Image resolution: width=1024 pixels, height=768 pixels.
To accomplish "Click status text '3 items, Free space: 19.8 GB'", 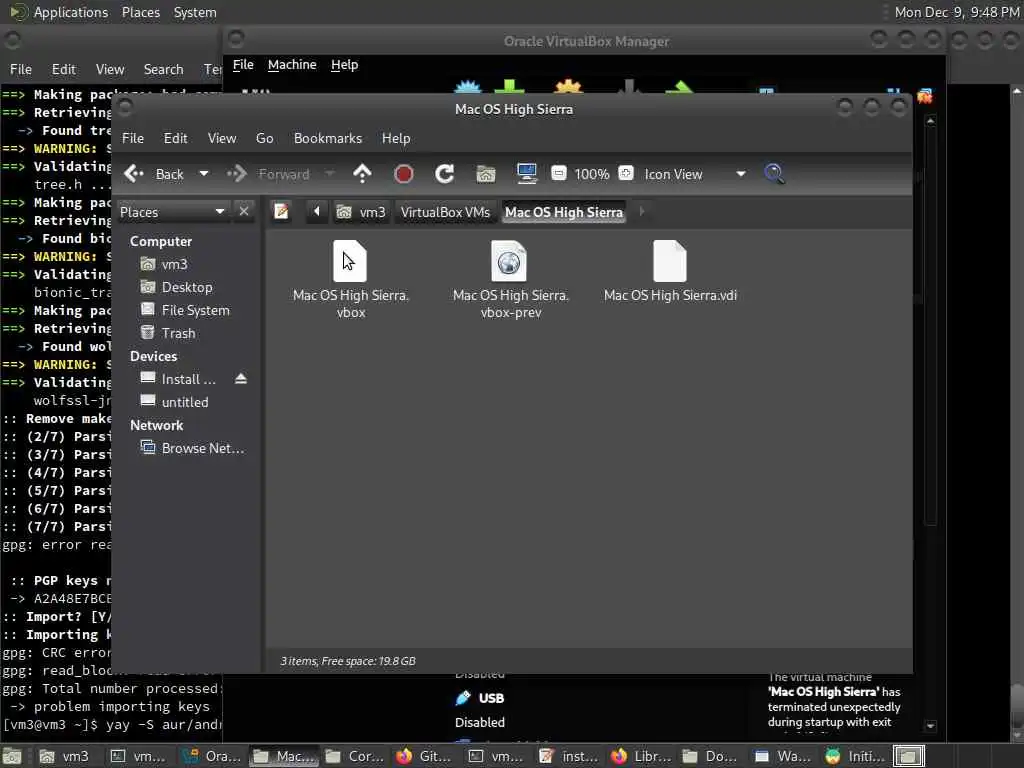I will pyautogui.click(x=348, y=661).
